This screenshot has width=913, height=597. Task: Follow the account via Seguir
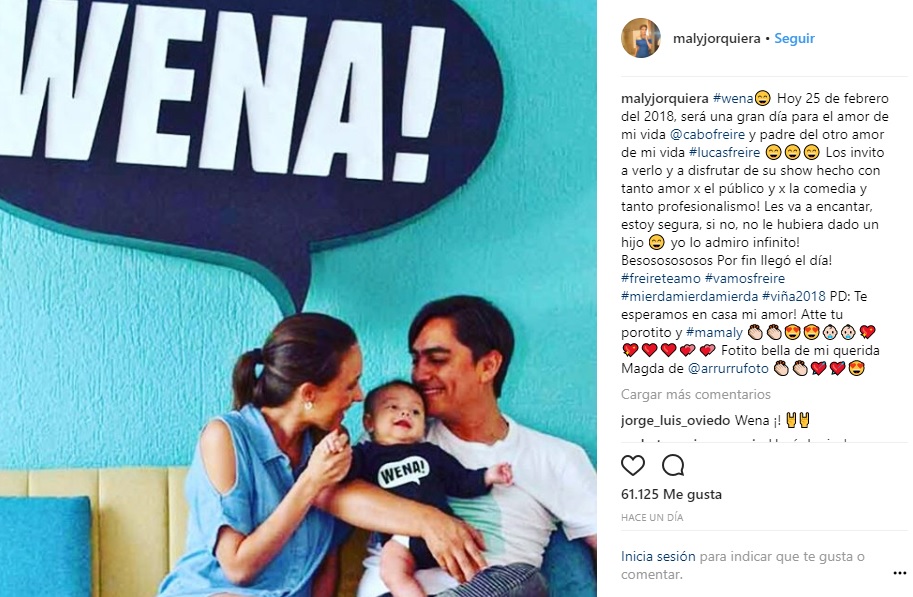click(x=794, y=38)
